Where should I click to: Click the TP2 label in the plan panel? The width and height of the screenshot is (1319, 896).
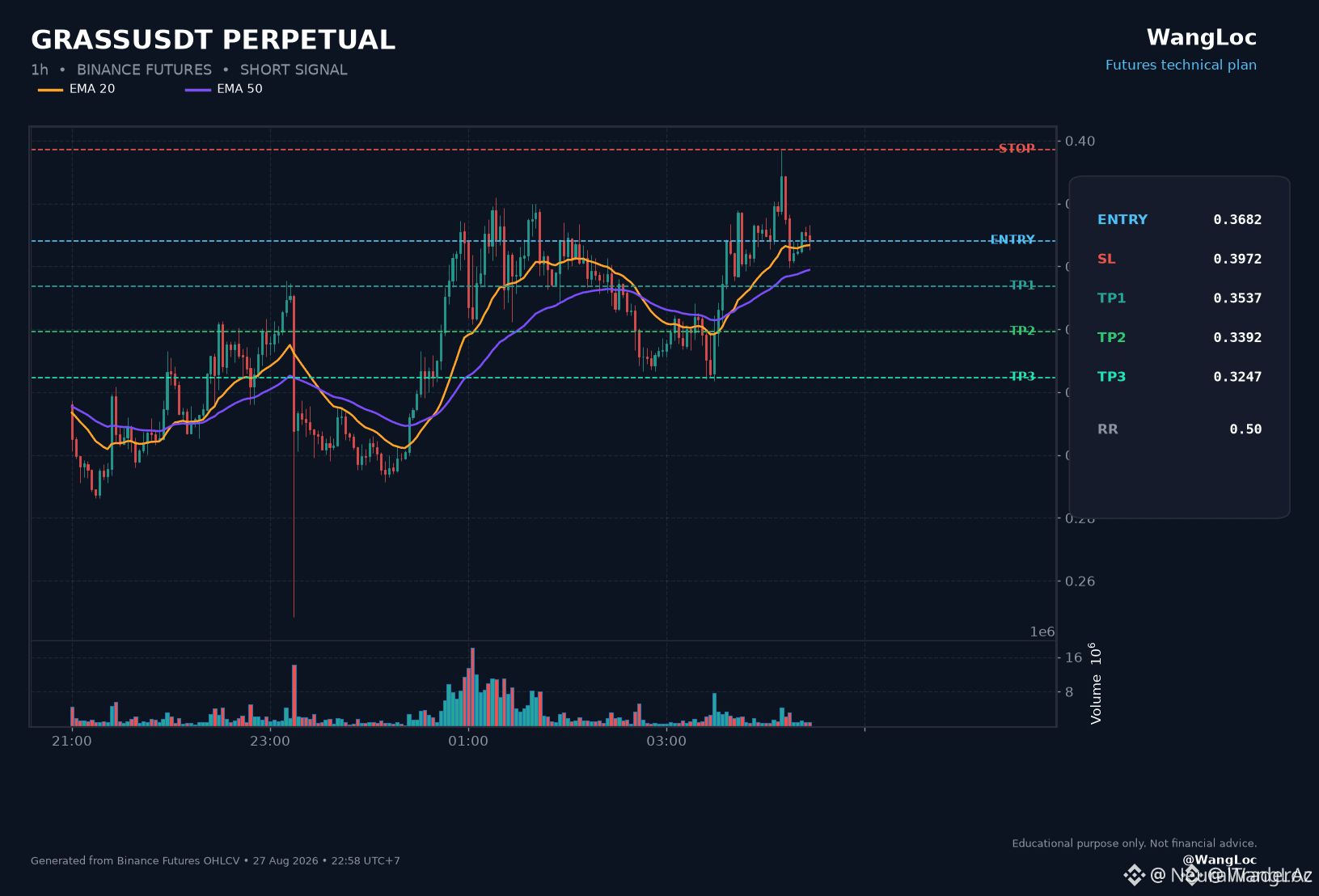(1112, 338)
